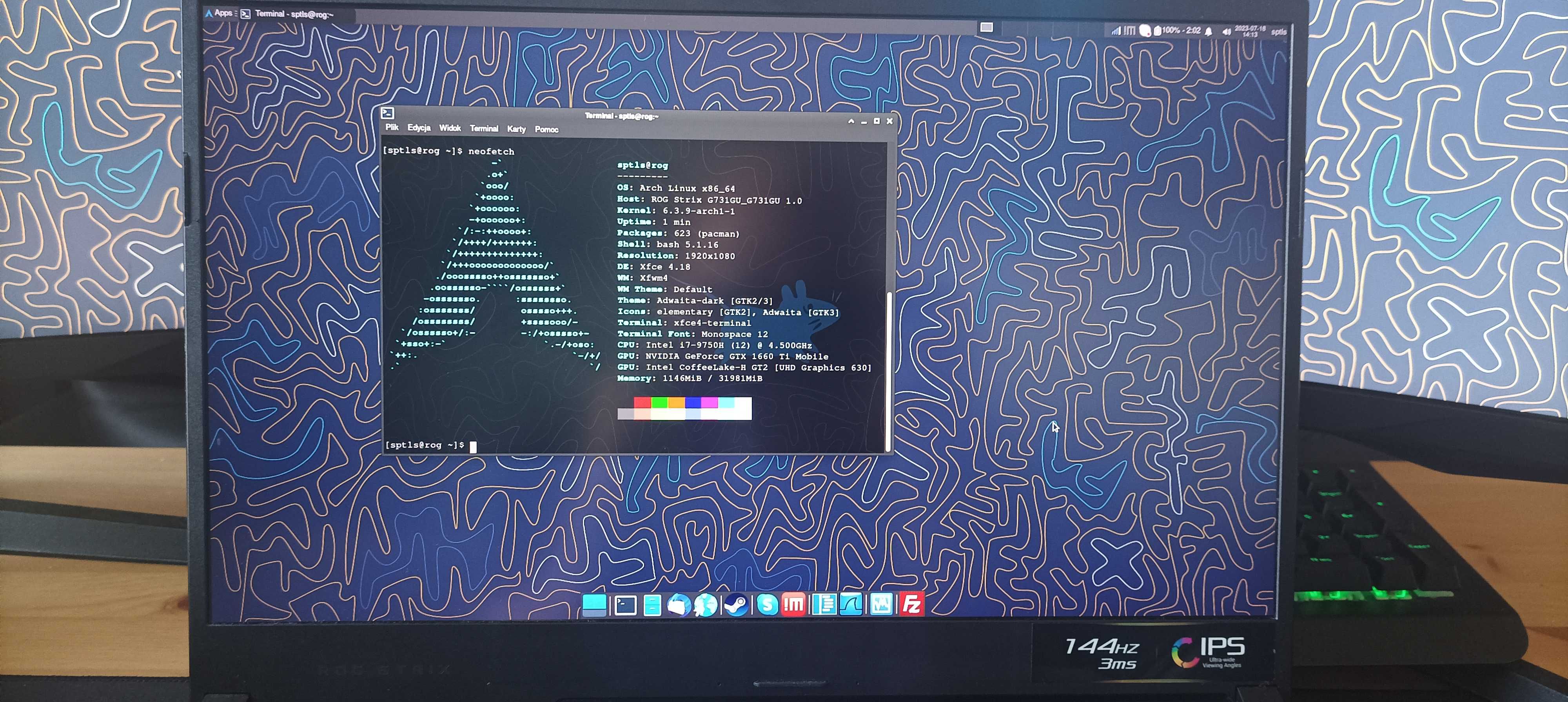Screen dimensions: 1568x702
Task: Open the system monitor graph dock icon
Action: [881, 604]
